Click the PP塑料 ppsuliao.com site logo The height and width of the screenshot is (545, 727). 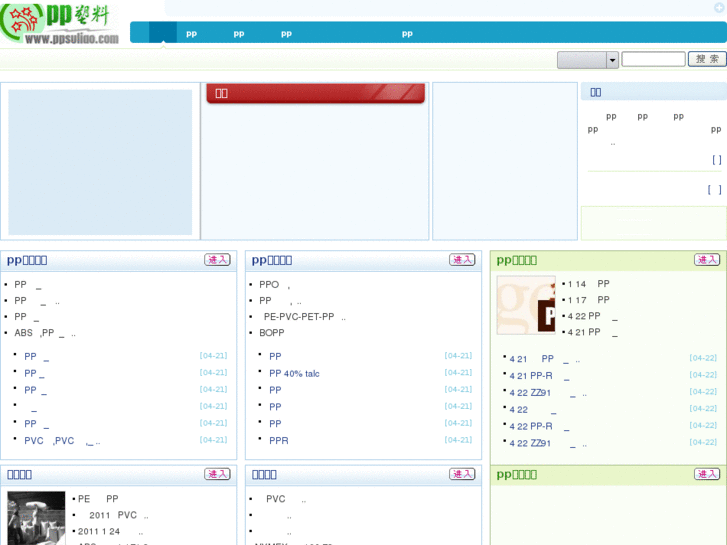coord(60,23)
